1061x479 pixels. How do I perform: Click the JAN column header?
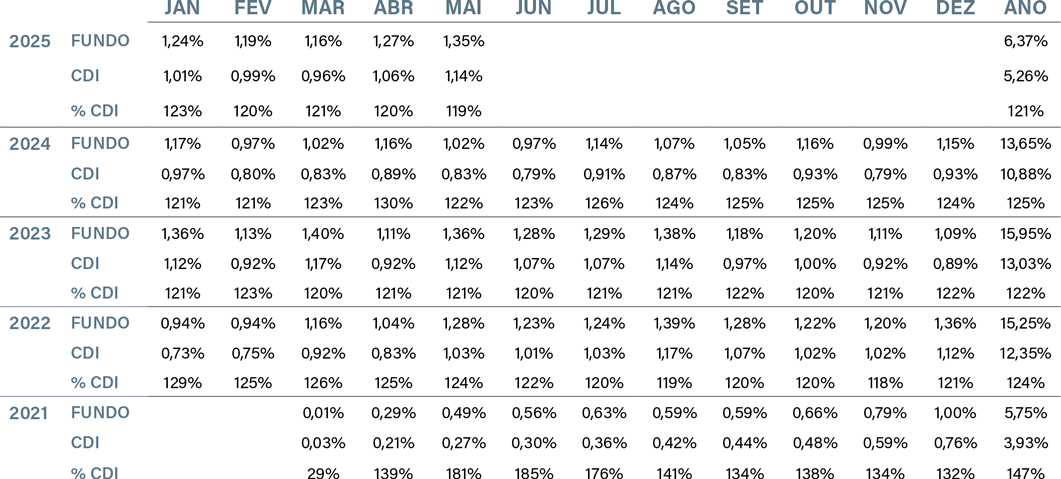tap(183, 7)
